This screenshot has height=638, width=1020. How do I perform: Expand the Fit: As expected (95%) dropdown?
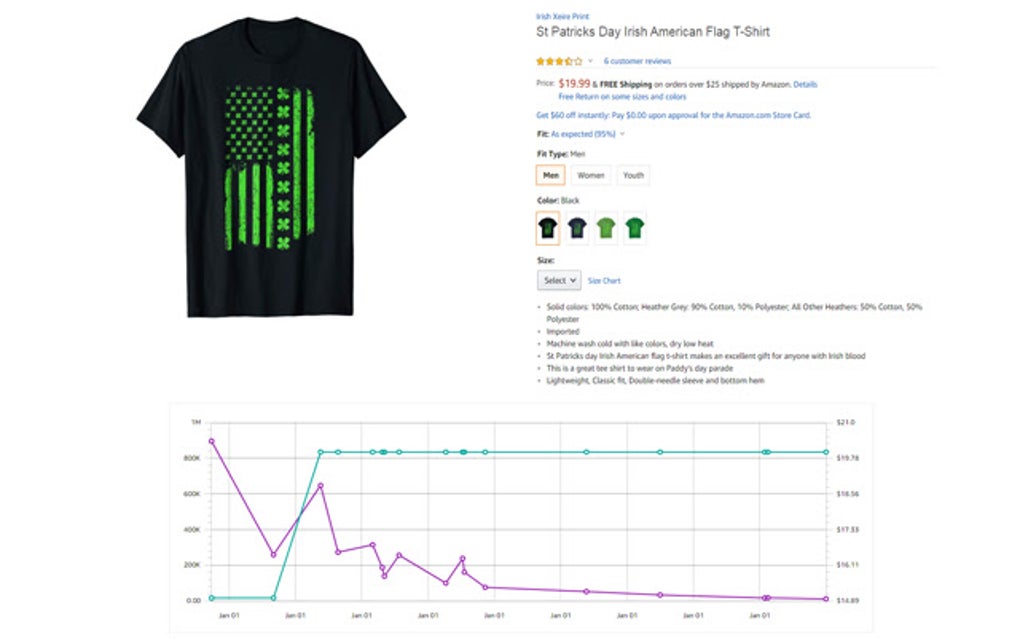click(622, 133)
